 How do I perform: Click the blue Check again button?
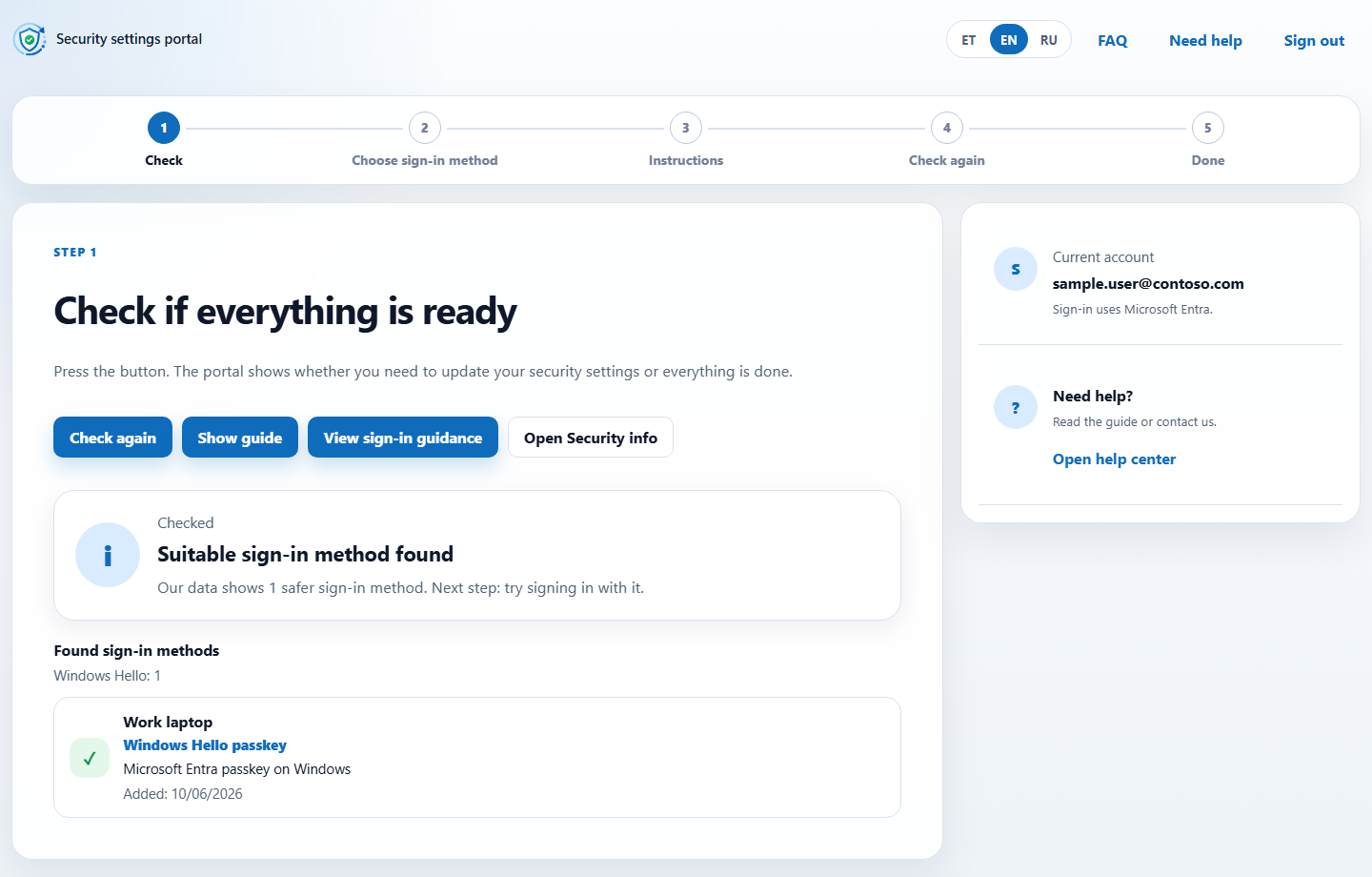pos(112,438)
